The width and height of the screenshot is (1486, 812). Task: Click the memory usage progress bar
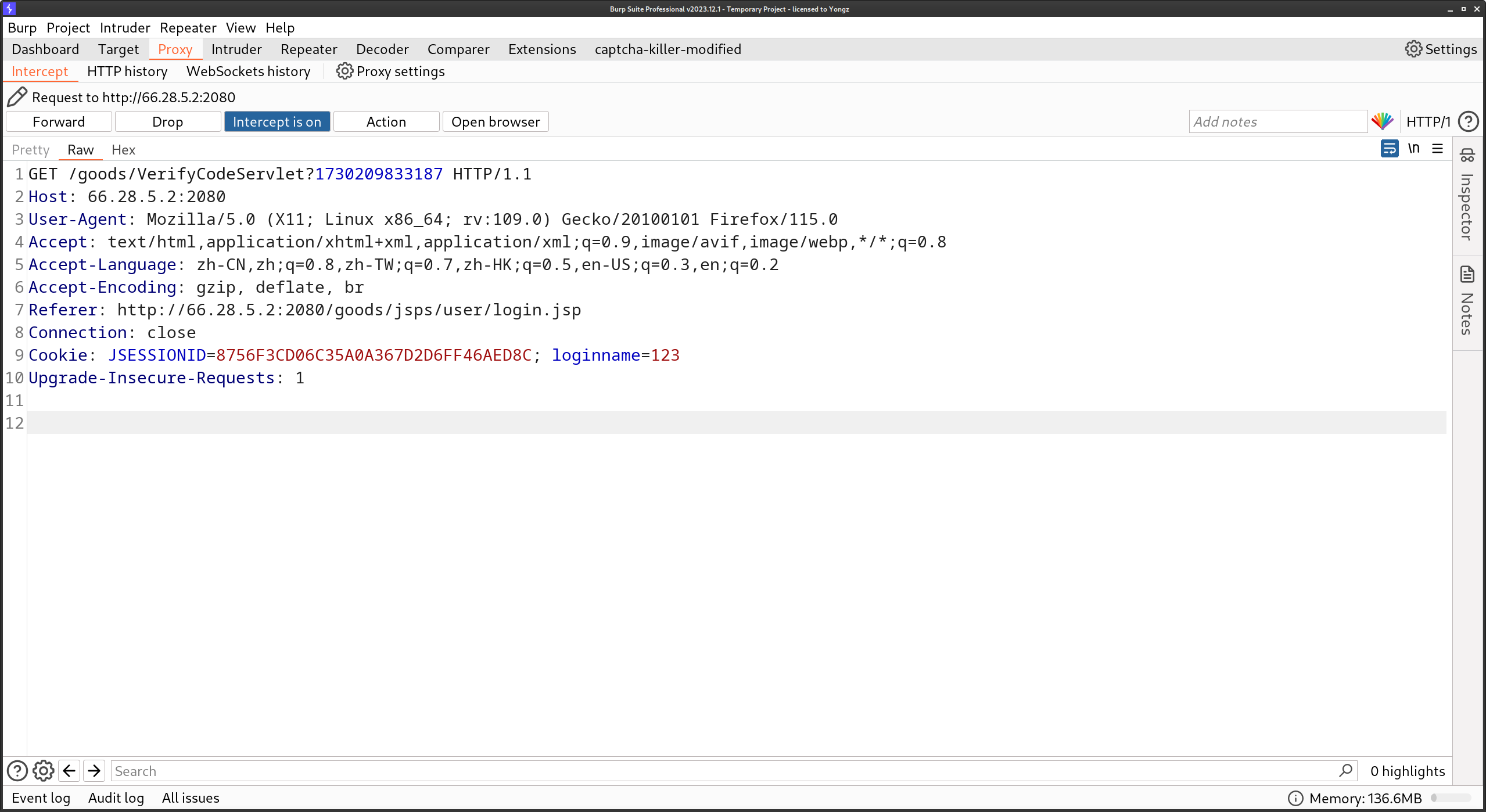(x=1451, y=798)
